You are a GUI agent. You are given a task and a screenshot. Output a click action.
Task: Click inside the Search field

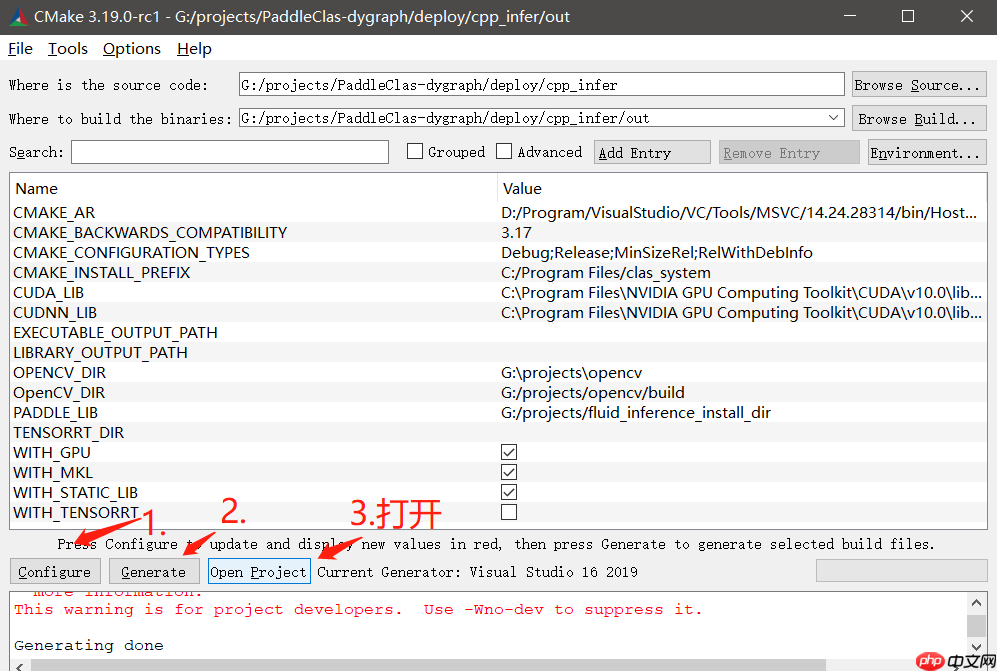(x=229, y=151)
